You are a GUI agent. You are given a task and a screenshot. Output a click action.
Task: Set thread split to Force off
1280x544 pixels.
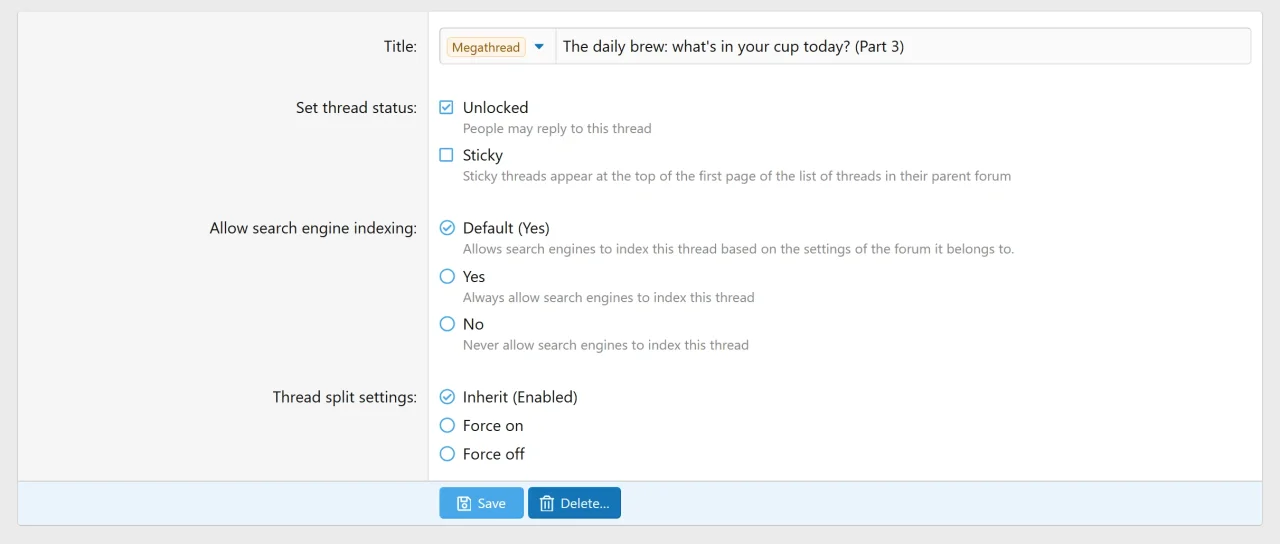click(x=447, y=454)
